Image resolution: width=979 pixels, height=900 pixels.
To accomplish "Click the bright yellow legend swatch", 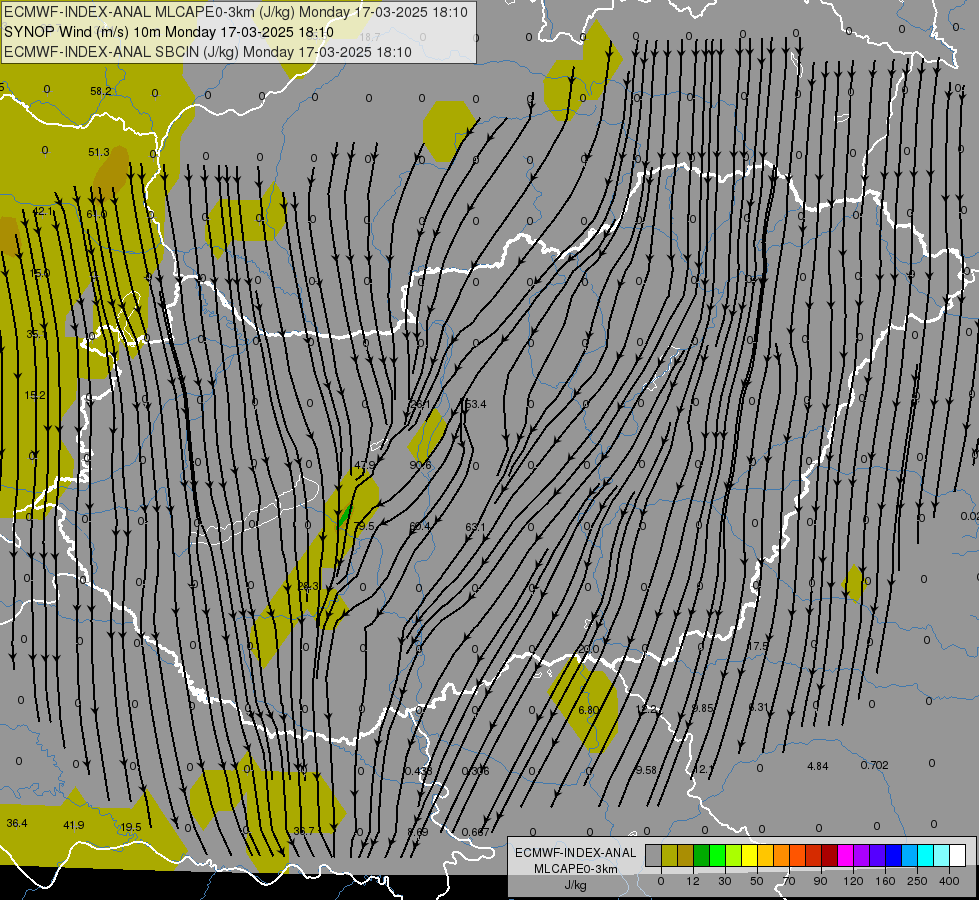I will 749,855.
